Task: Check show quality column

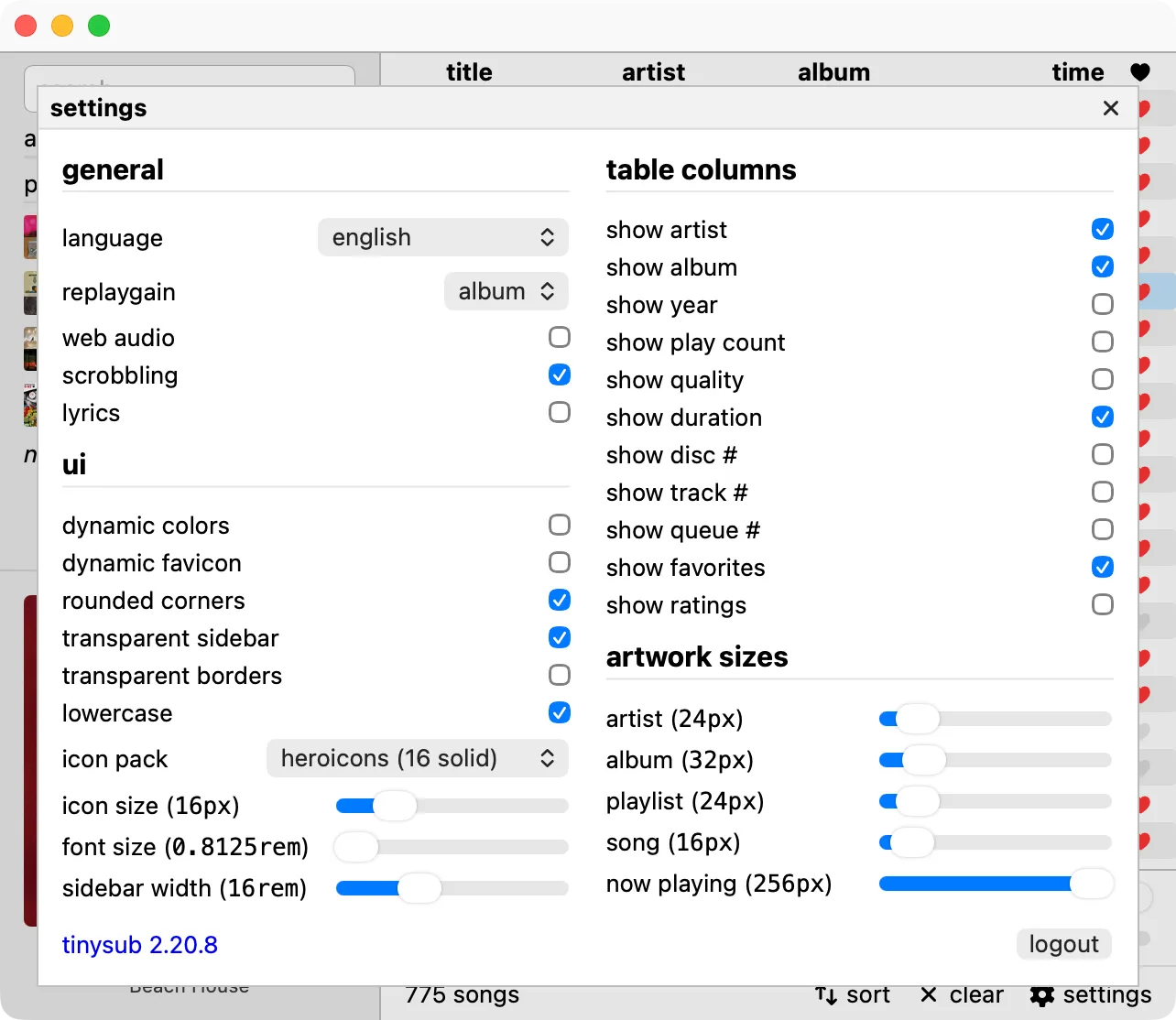Action: coord(1103,379)
